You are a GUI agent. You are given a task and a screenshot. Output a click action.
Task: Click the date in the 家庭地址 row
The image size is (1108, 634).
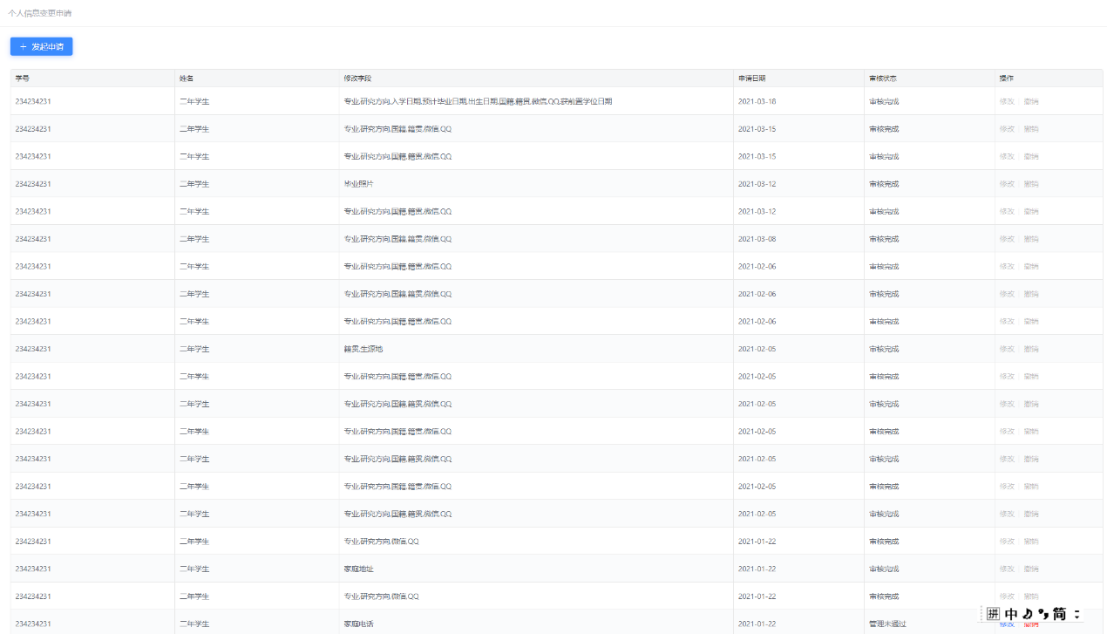coord(757,569)
